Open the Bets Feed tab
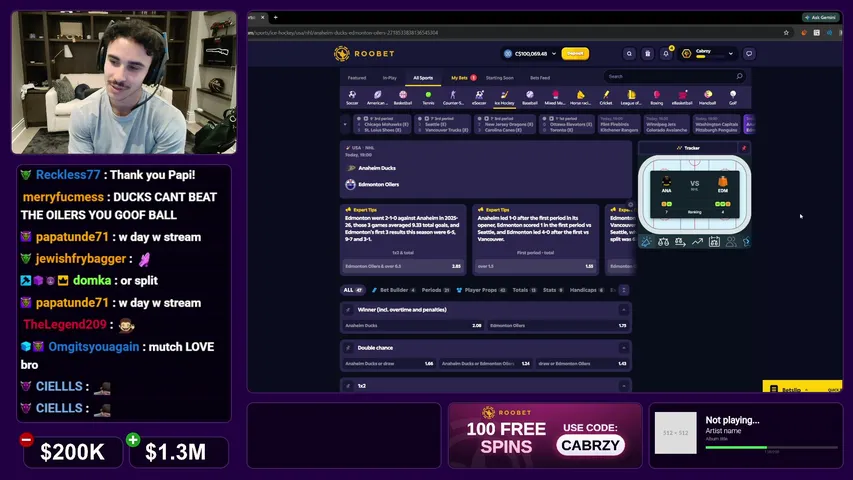The image size is (853, 480). (x=540, y=78)
